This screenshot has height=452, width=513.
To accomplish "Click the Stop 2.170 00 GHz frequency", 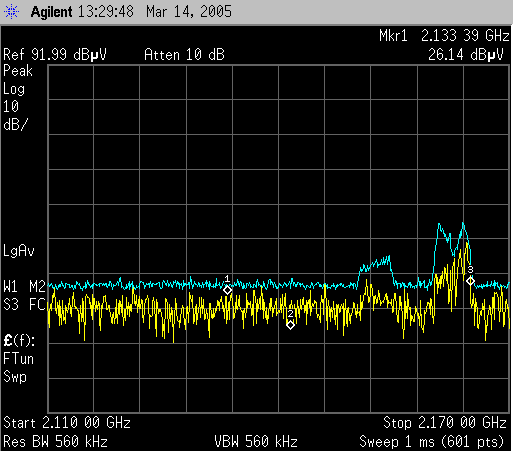I will (x=445, y=423).
